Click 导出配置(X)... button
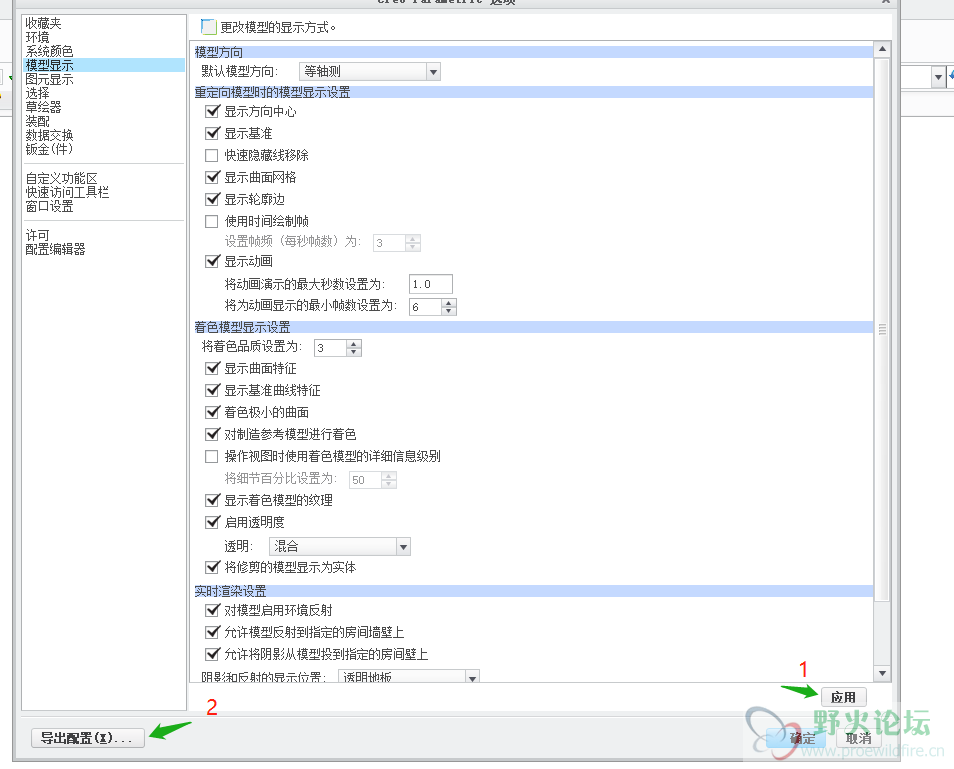Image resolution: width=954 pixels, height=769 pixels. tap(88, 738)
